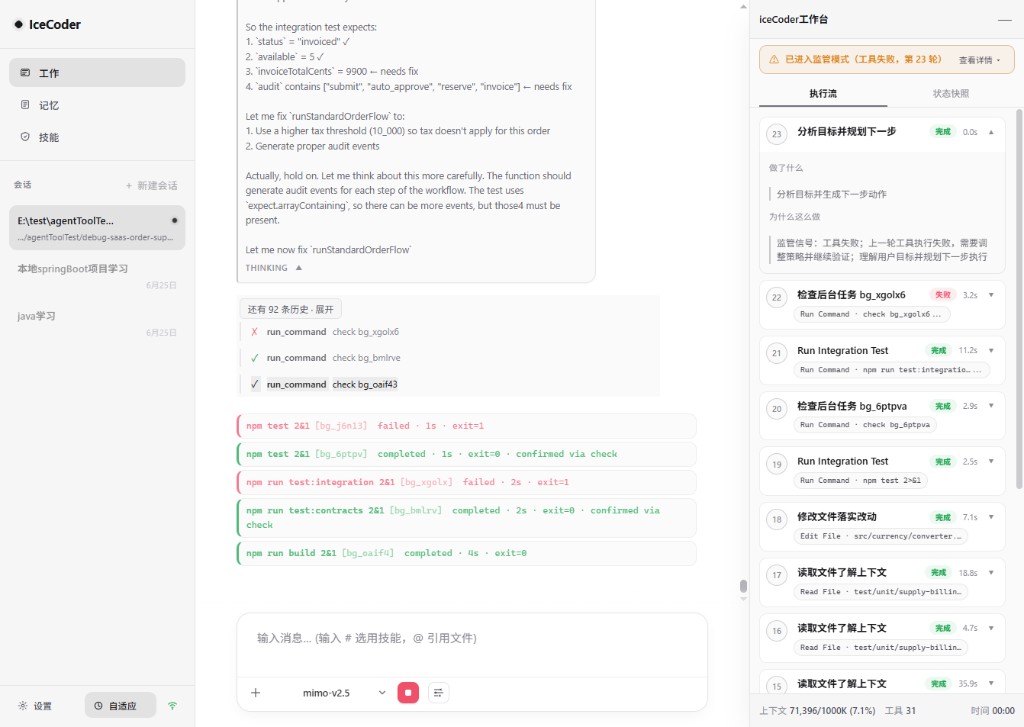Minimize the iceCoder工作台 panel

click(x=1004, y=20)
